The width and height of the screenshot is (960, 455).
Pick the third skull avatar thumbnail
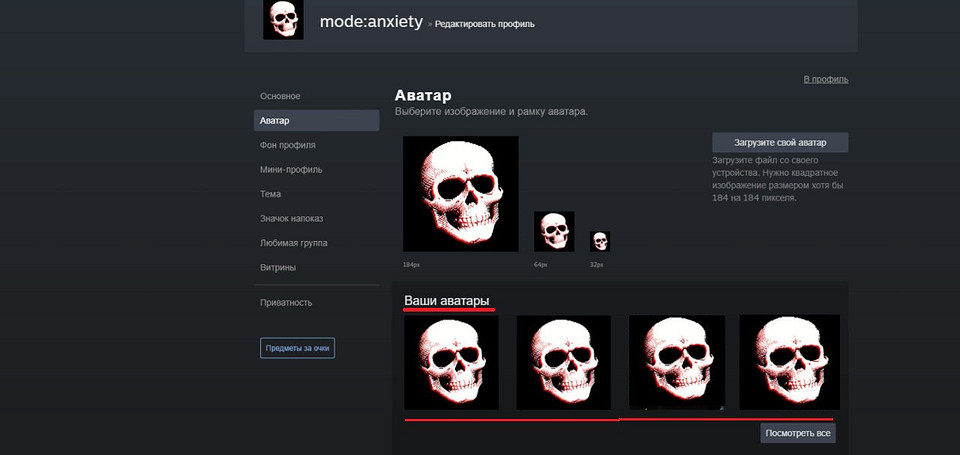pos(677,362)
